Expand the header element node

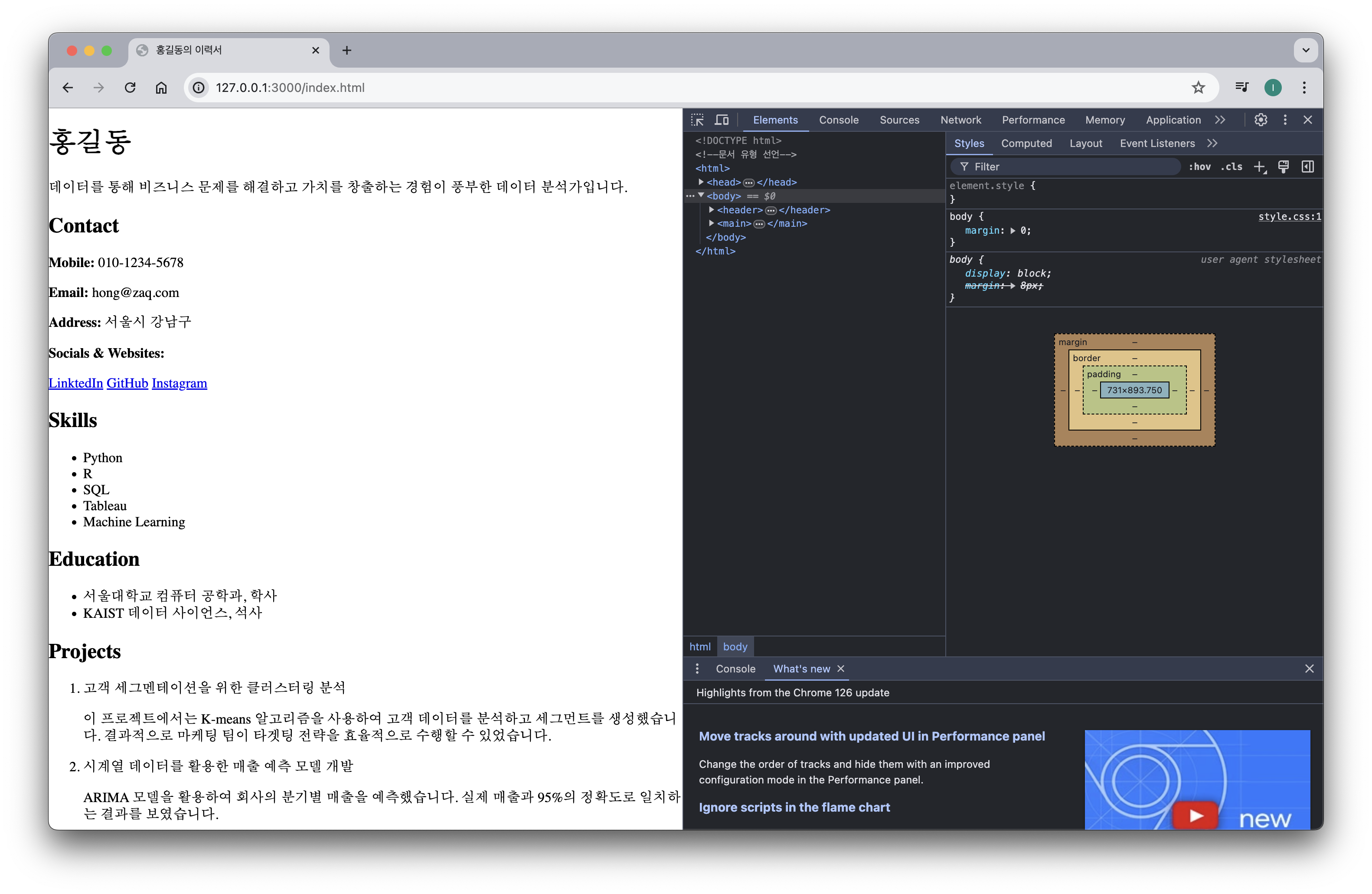point(711,210)
